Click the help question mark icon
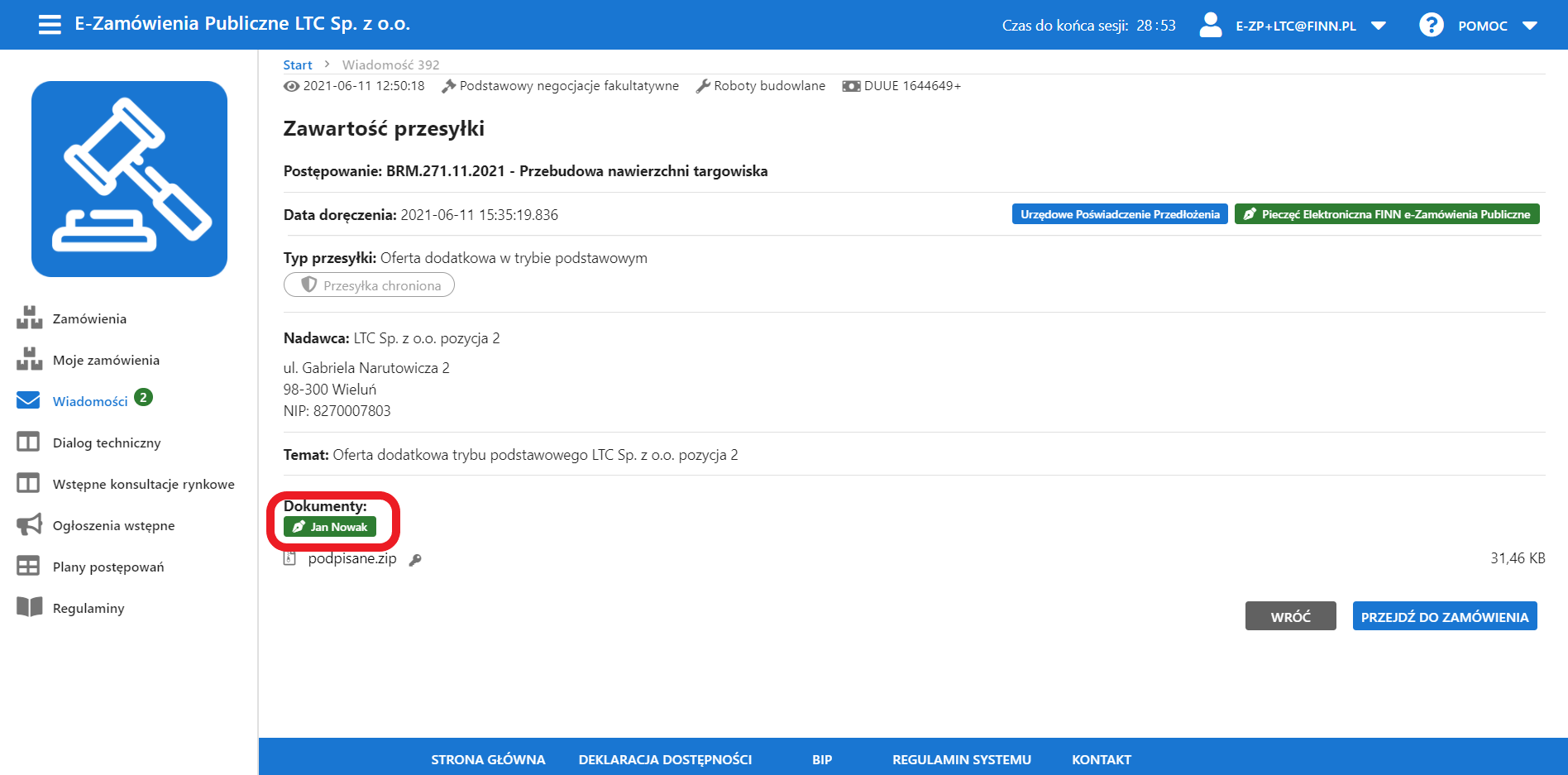1568x775 pixels. pos(1432,25)
